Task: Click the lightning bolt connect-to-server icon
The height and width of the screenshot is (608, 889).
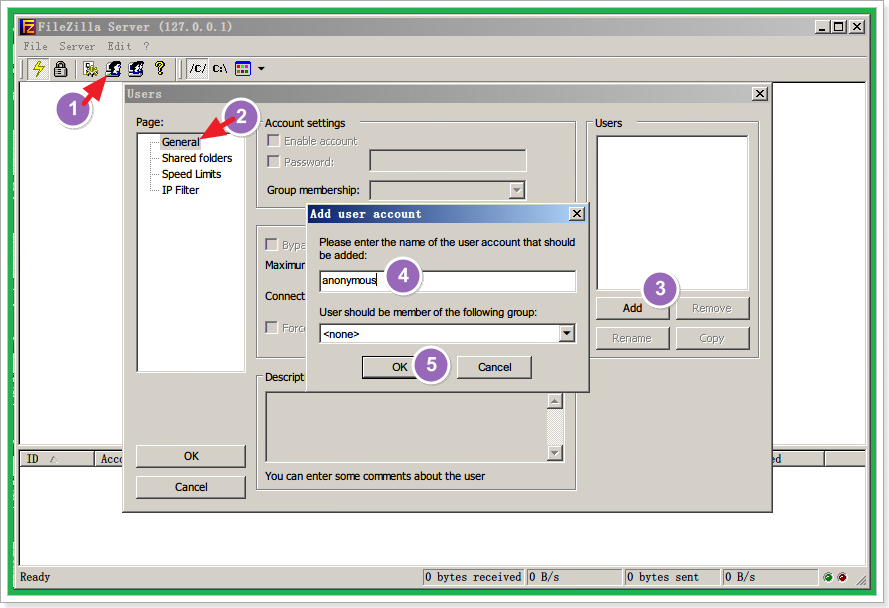Action: tap(39, 69)
